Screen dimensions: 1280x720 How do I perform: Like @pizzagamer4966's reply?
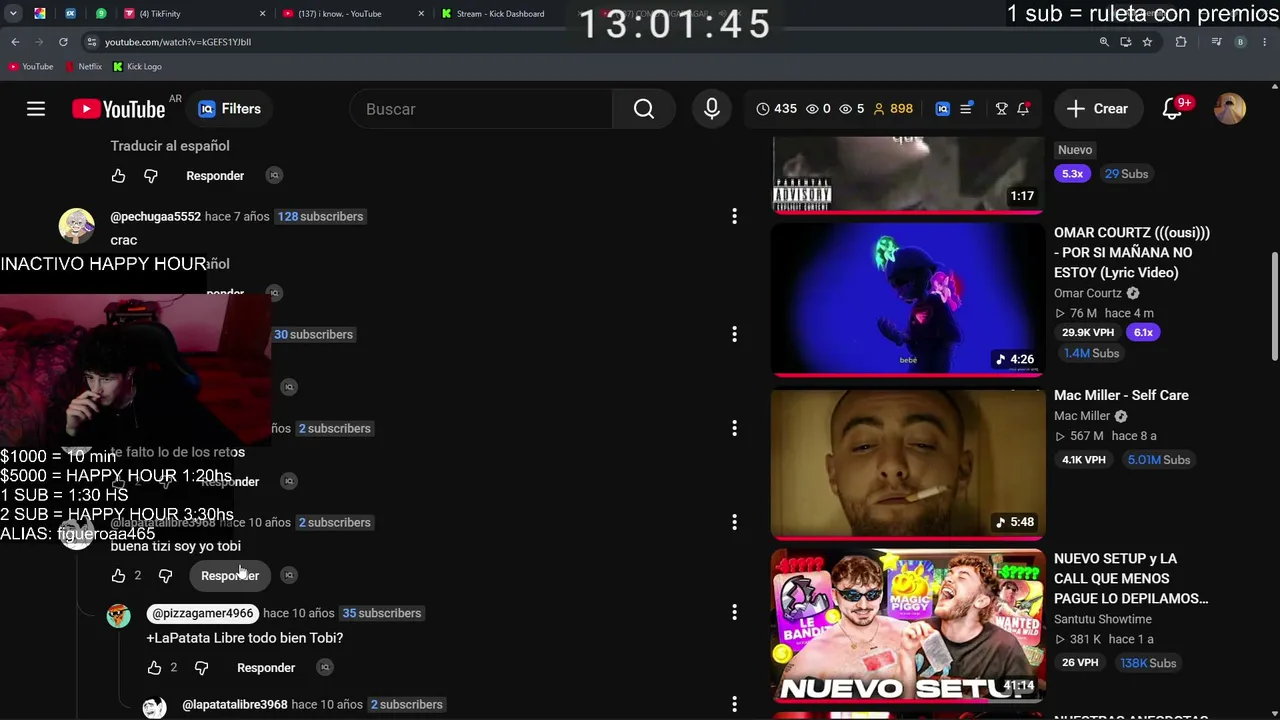click(154, 668)
